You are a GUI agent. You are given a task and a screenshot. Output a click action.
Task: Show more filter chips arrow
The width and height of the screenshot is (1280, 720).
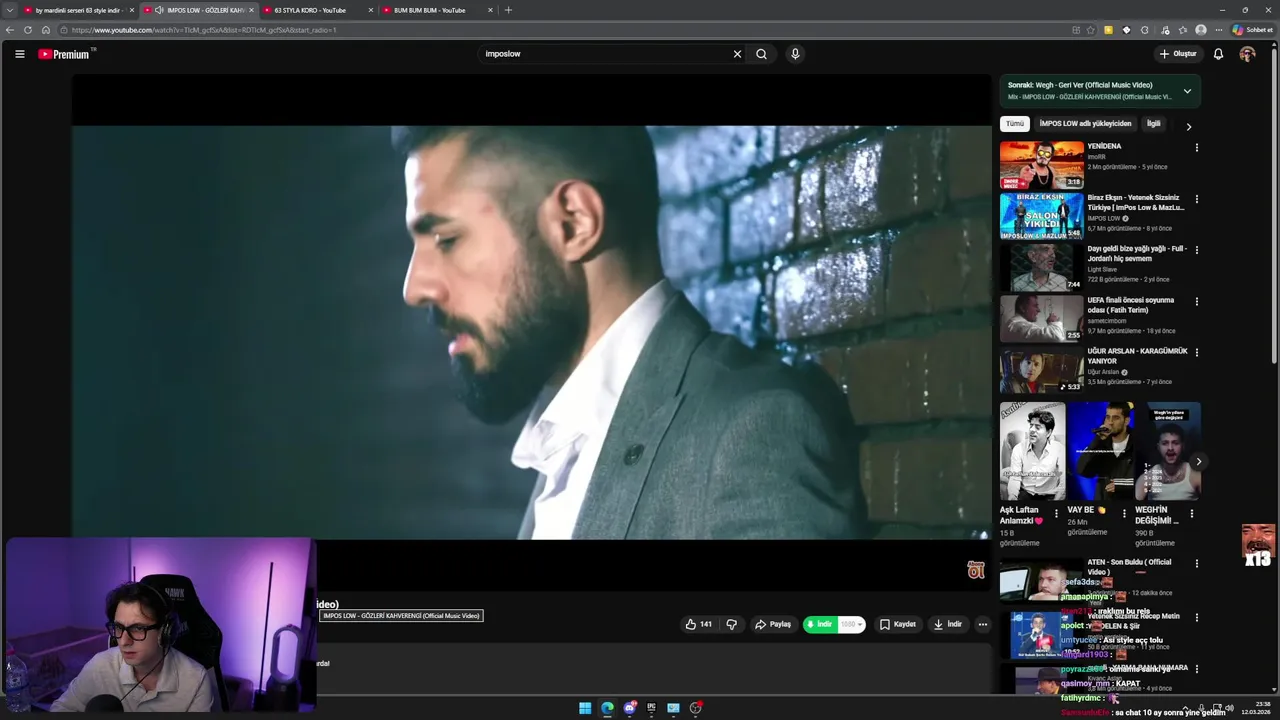(x=1188, y=127)
